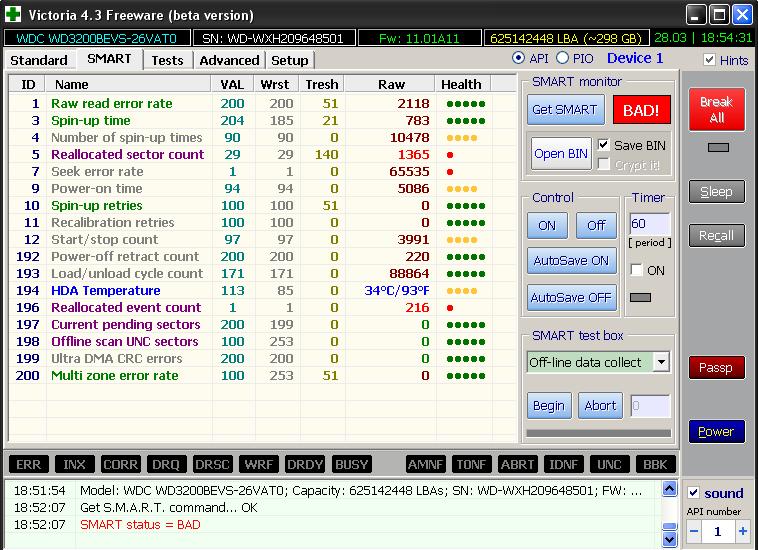Click the log scrollbar down arrow

point(670,539)
